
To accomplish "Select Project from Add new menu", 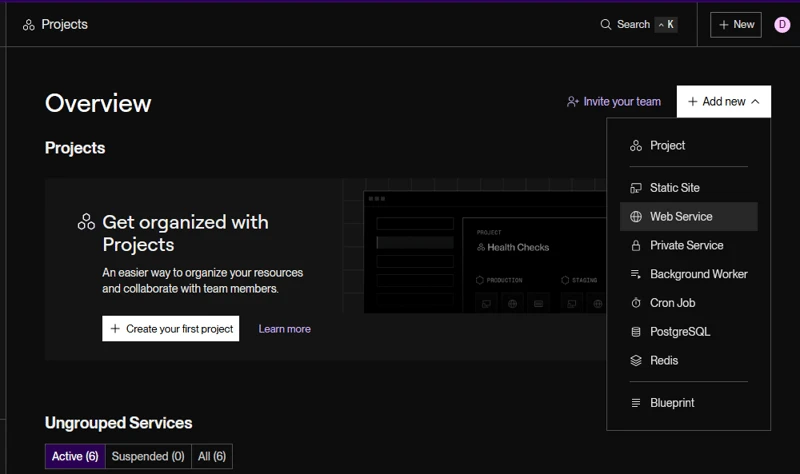I will 689,146.
